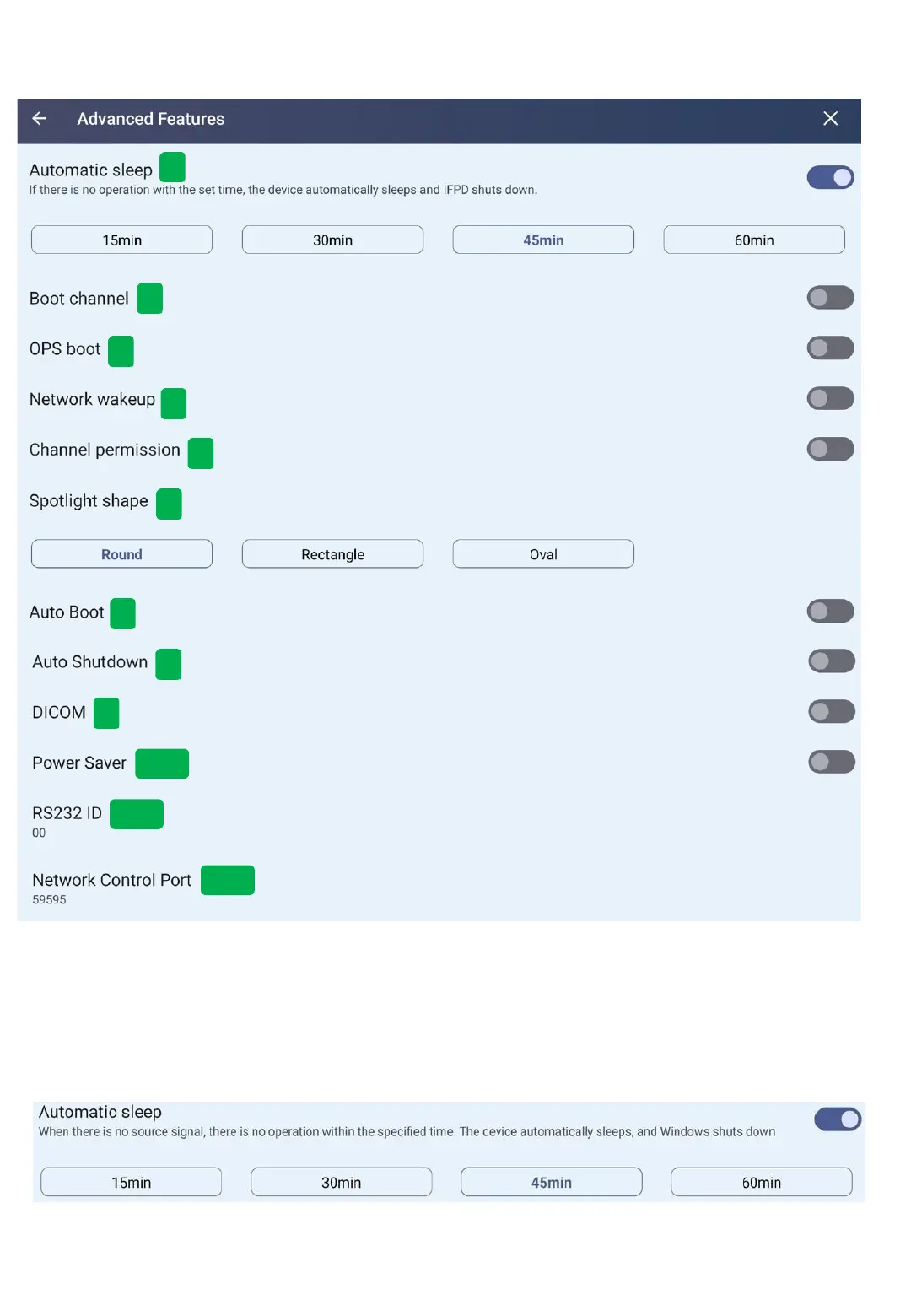Disable the top Automatic sleep toggle
The height and width of the screenshot is (1316, 911).
(x=830, y=177)
